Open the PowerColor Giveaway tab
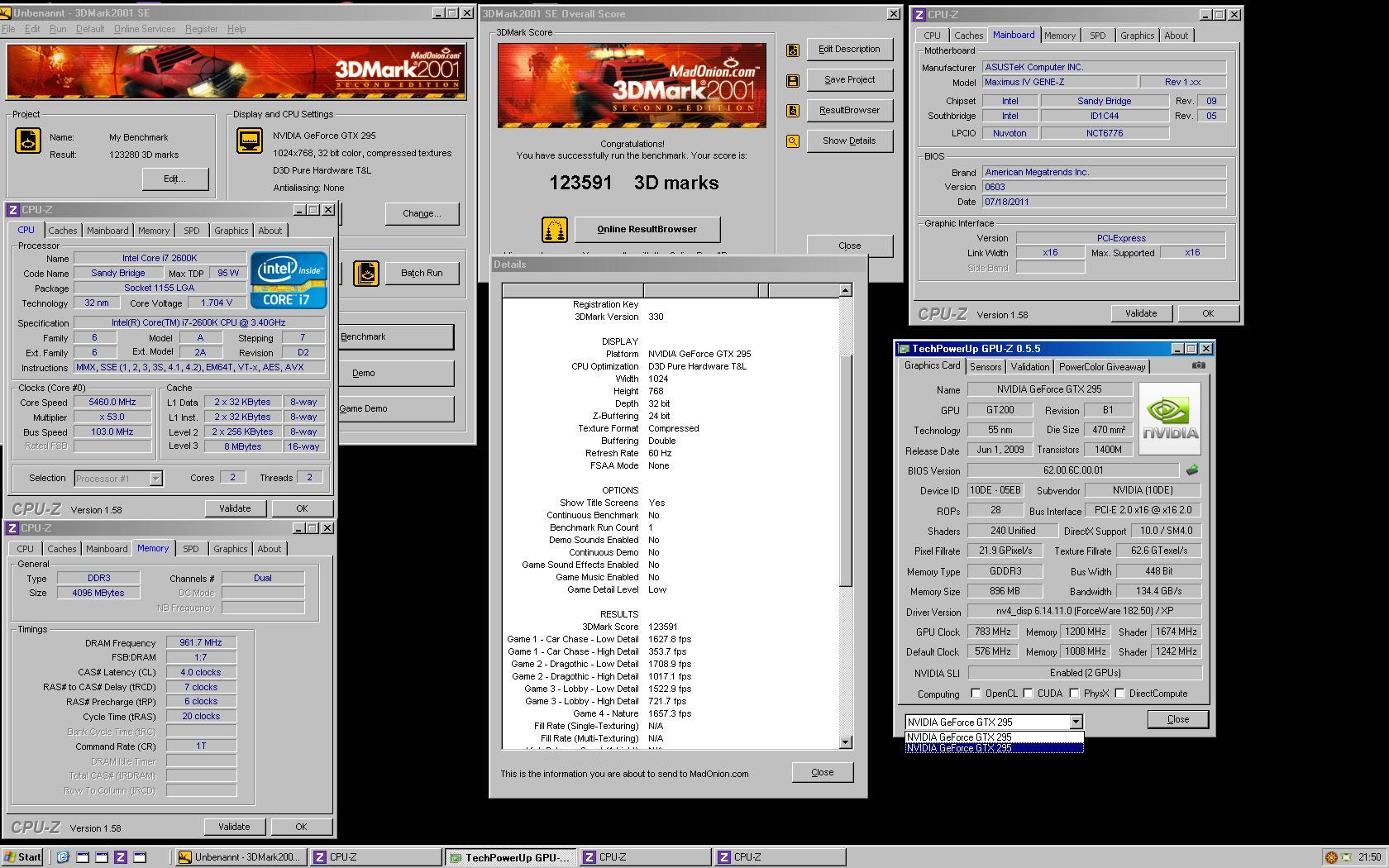This screenshot has height=868, width=1389. (1102, 367)
